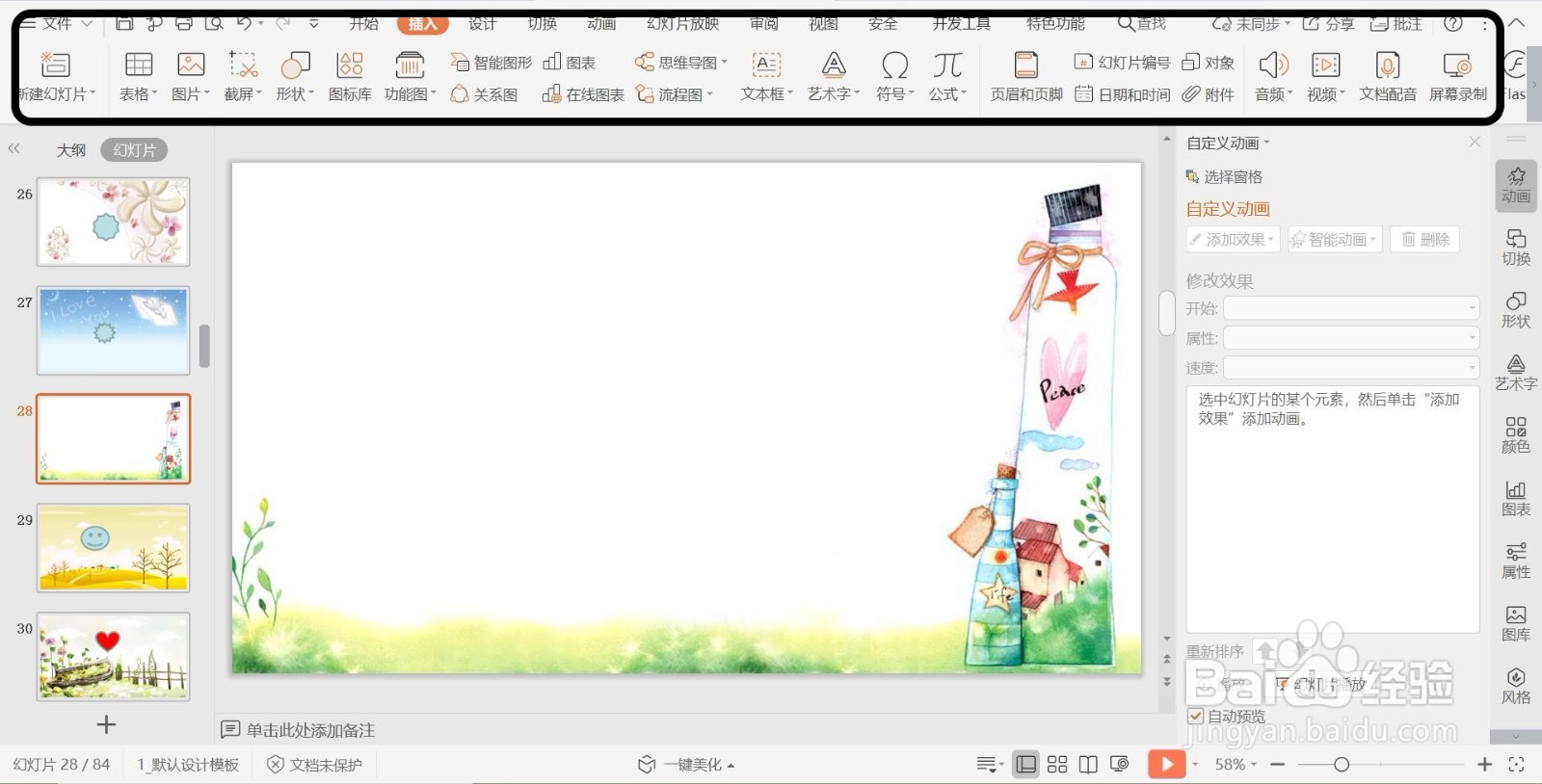Image resolution: width=1542 pixels, height=784 pixels.
Task: Open the 动画 animation side panel
Action: point(1516,185)
